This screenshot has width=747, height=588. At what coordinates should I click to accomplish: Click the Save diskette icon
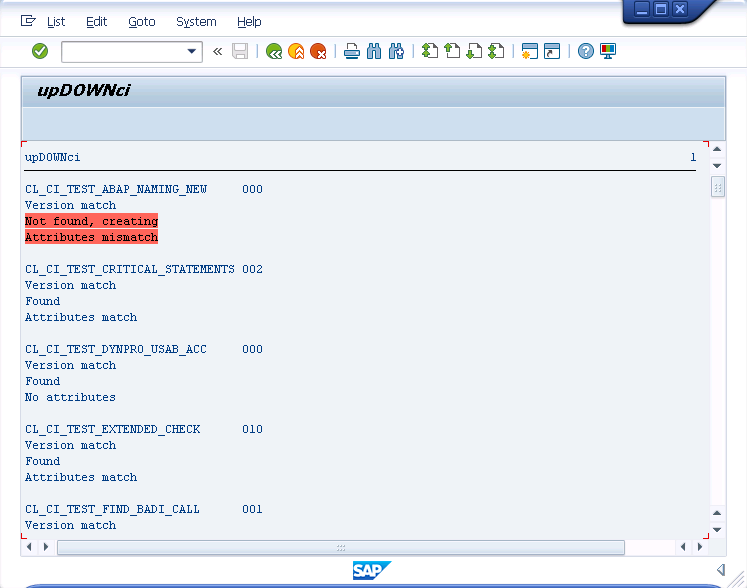(x=240, y=51)
